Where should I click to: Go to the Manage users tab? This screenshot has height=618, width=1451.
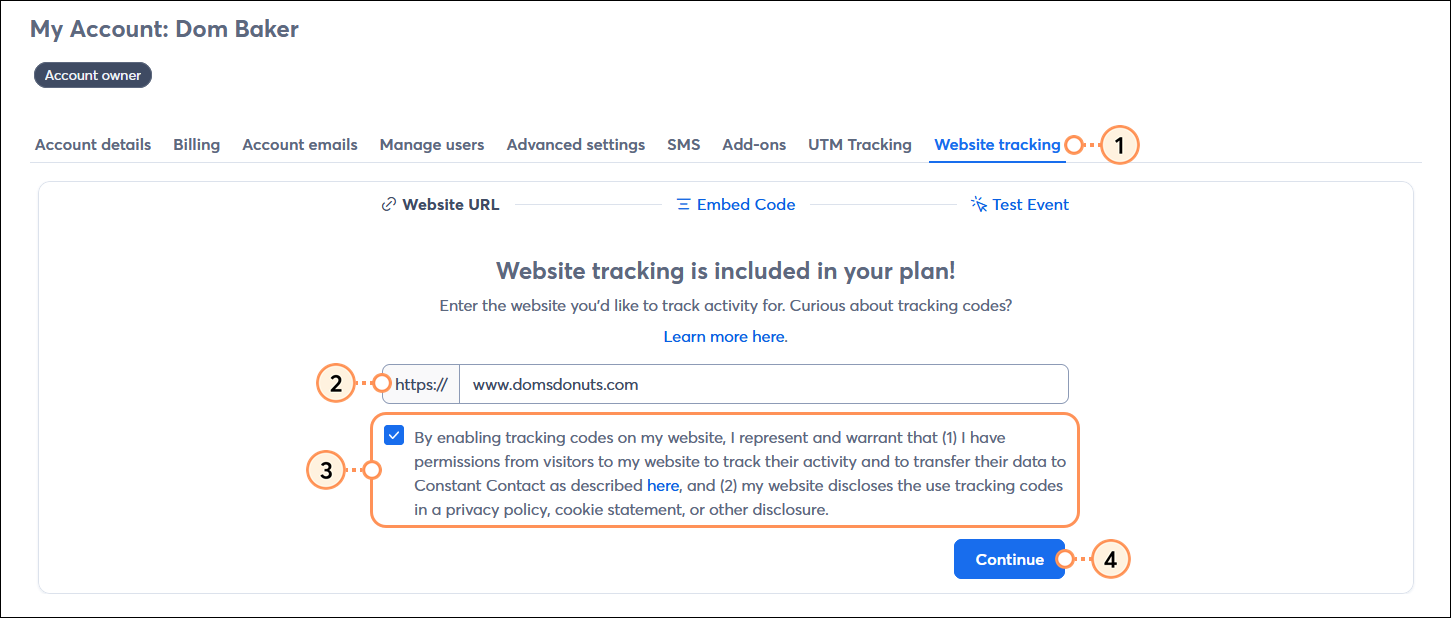[x=431, y=144]
